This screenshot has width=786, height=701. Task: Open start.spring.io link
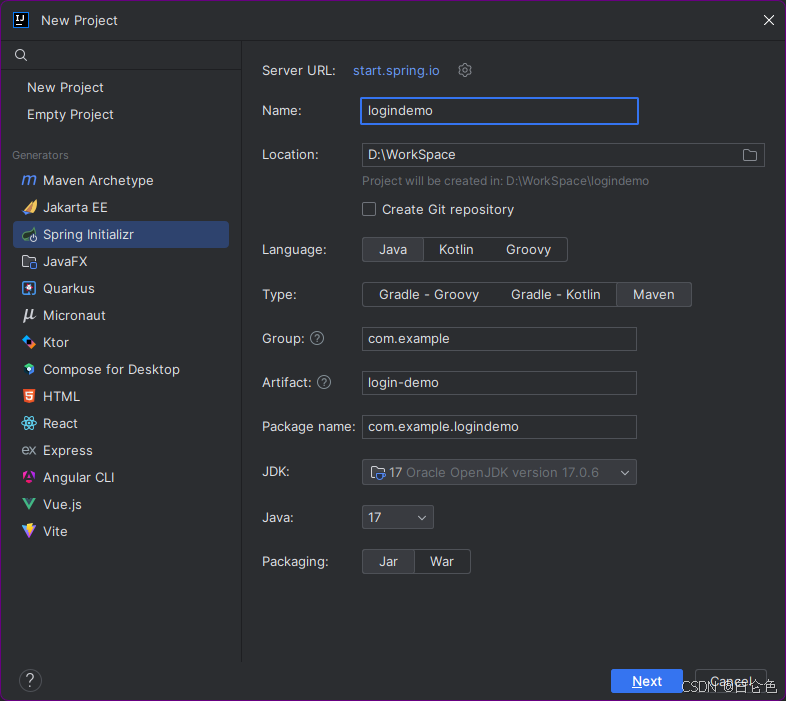[396, 71]
